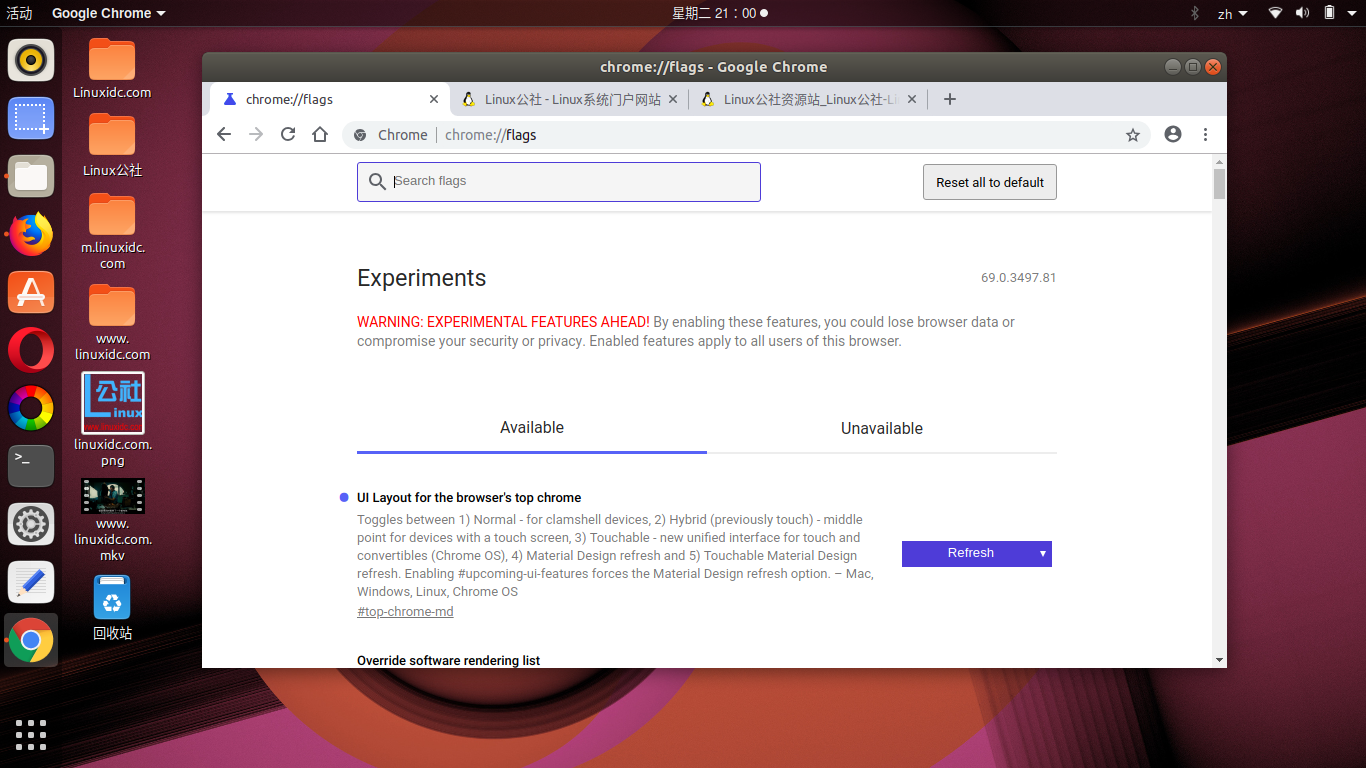Image resolution: width=1366 pixels, height=768 pixels.
Task: Click the Experiments heading
Action: click(422, 278)
